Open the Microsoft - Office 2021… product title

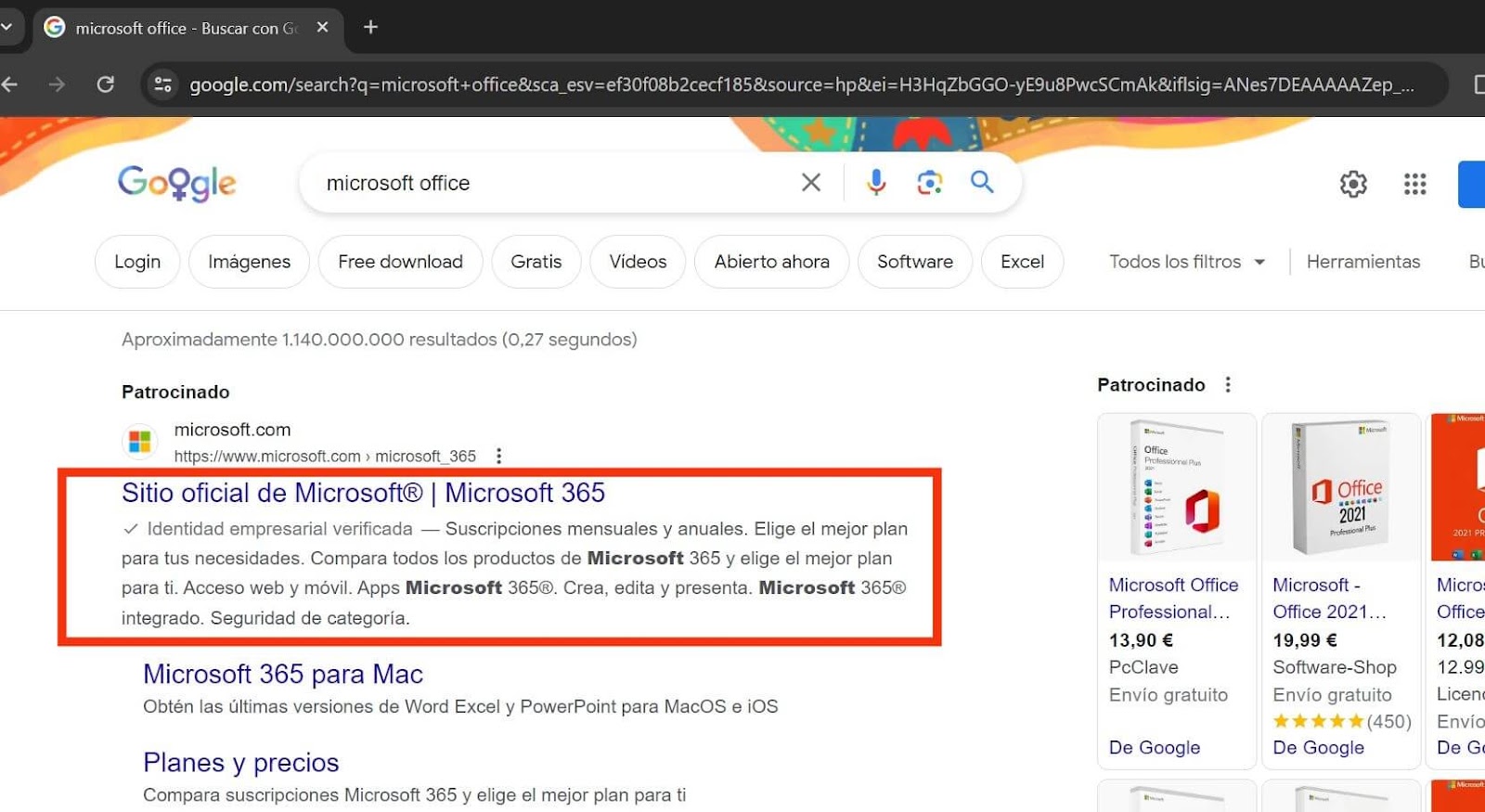(x=1329, y=598)
